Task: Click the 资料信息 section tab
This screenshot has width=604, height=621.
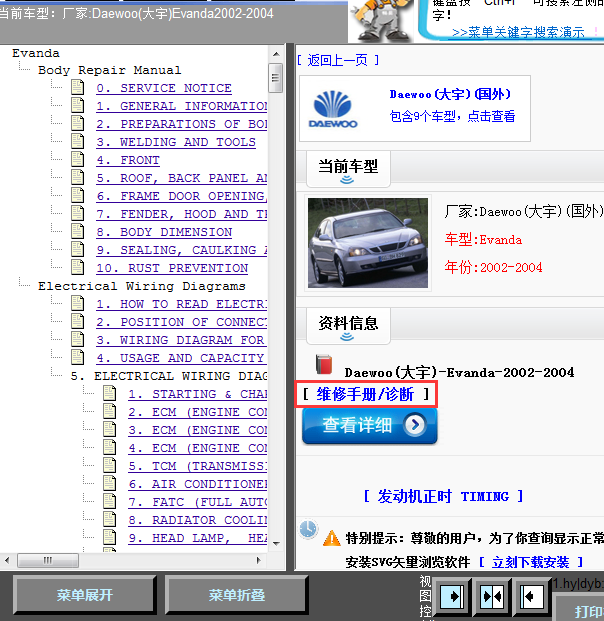Action: [348, 326]
